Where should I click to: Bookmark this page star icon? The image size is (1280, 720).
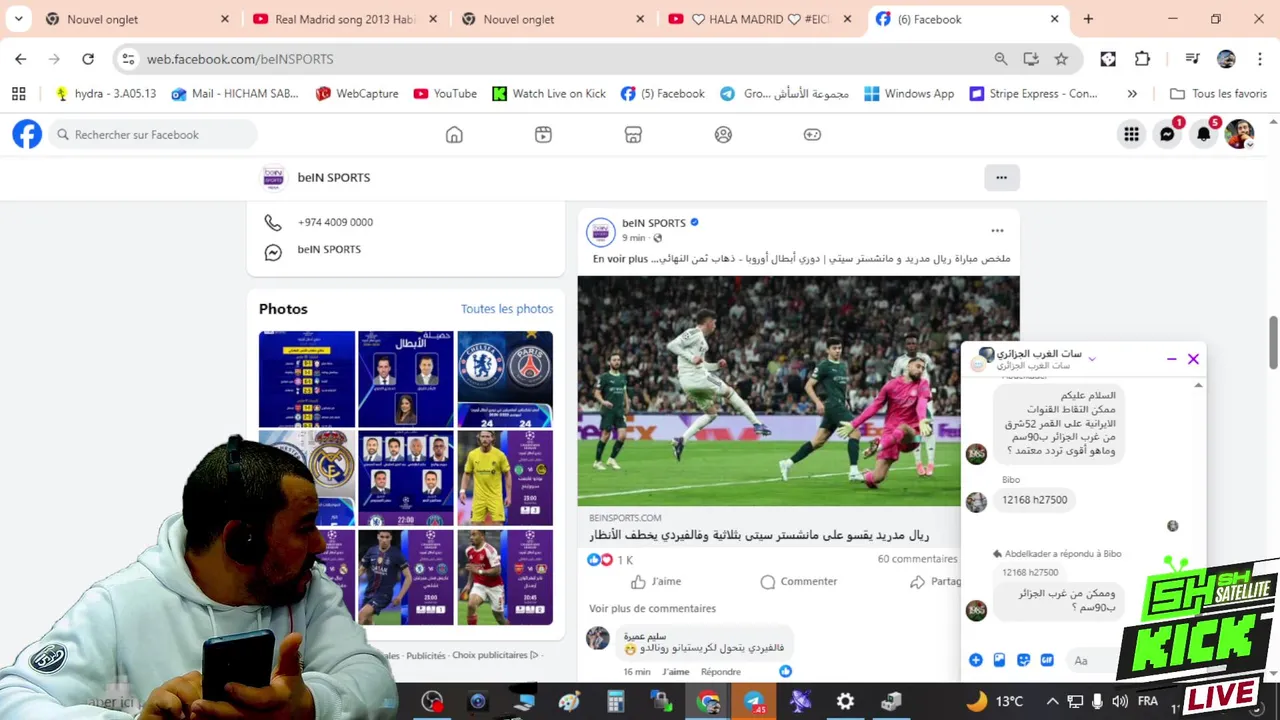click(x=1061, y=59)
